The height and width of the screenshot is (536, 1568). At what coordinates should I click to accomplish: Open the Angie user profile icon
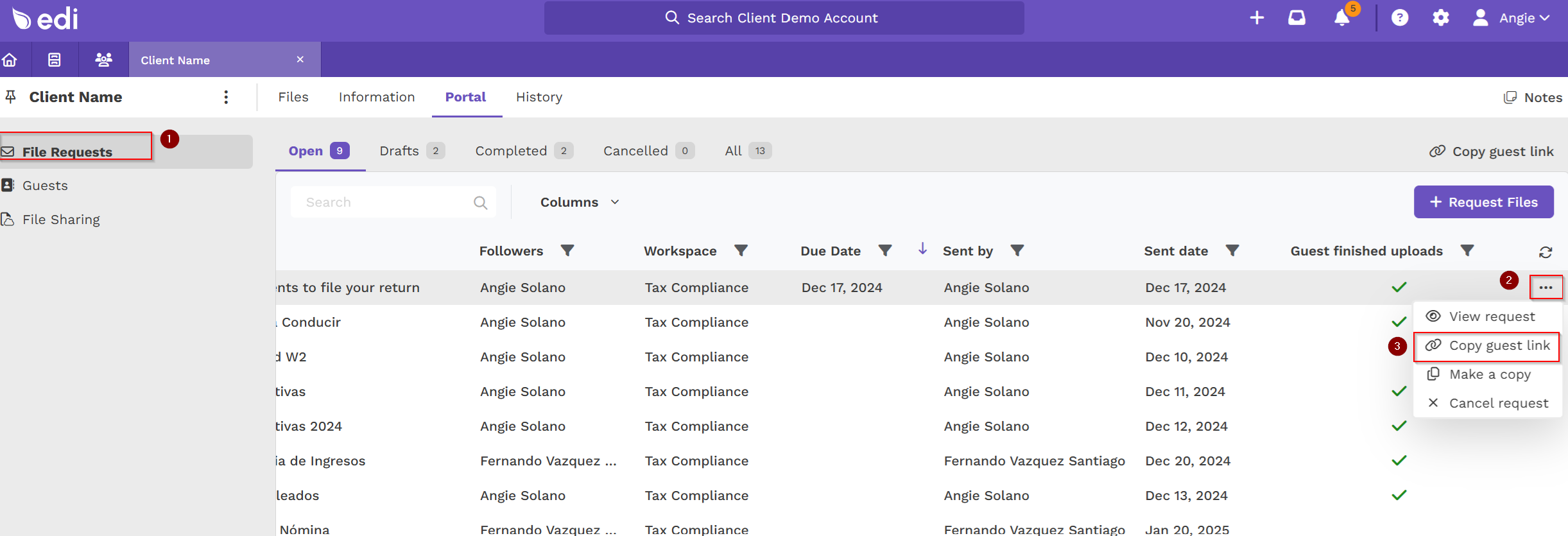(x=1481, y=18)
